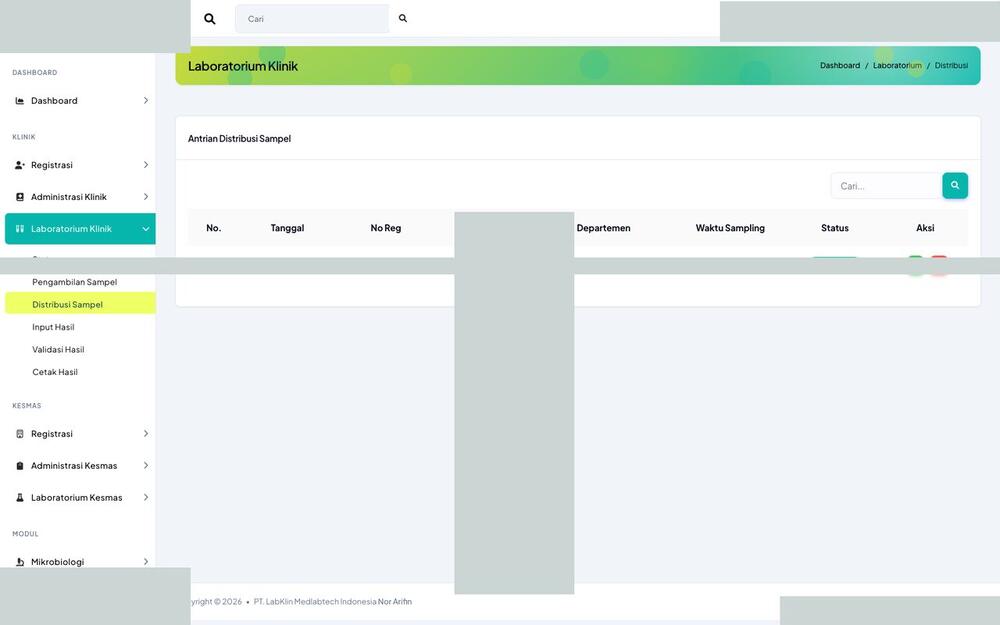Go to the Validasi Hasil submenu item
The width and height of the screenshot is (1000, 625).
[58, 349]
